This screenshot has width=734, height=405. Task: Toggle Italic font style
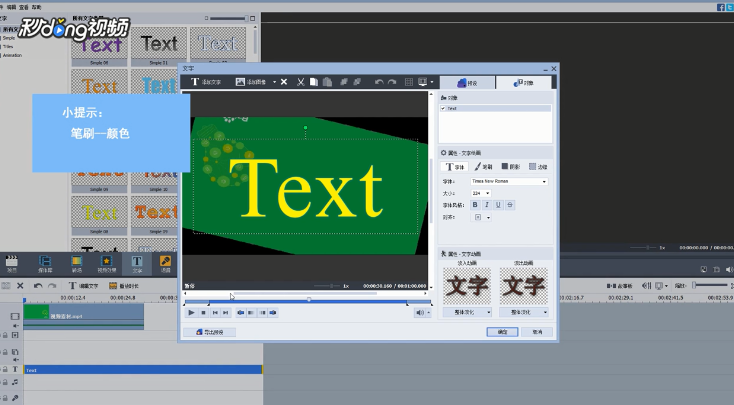(487, 205)
